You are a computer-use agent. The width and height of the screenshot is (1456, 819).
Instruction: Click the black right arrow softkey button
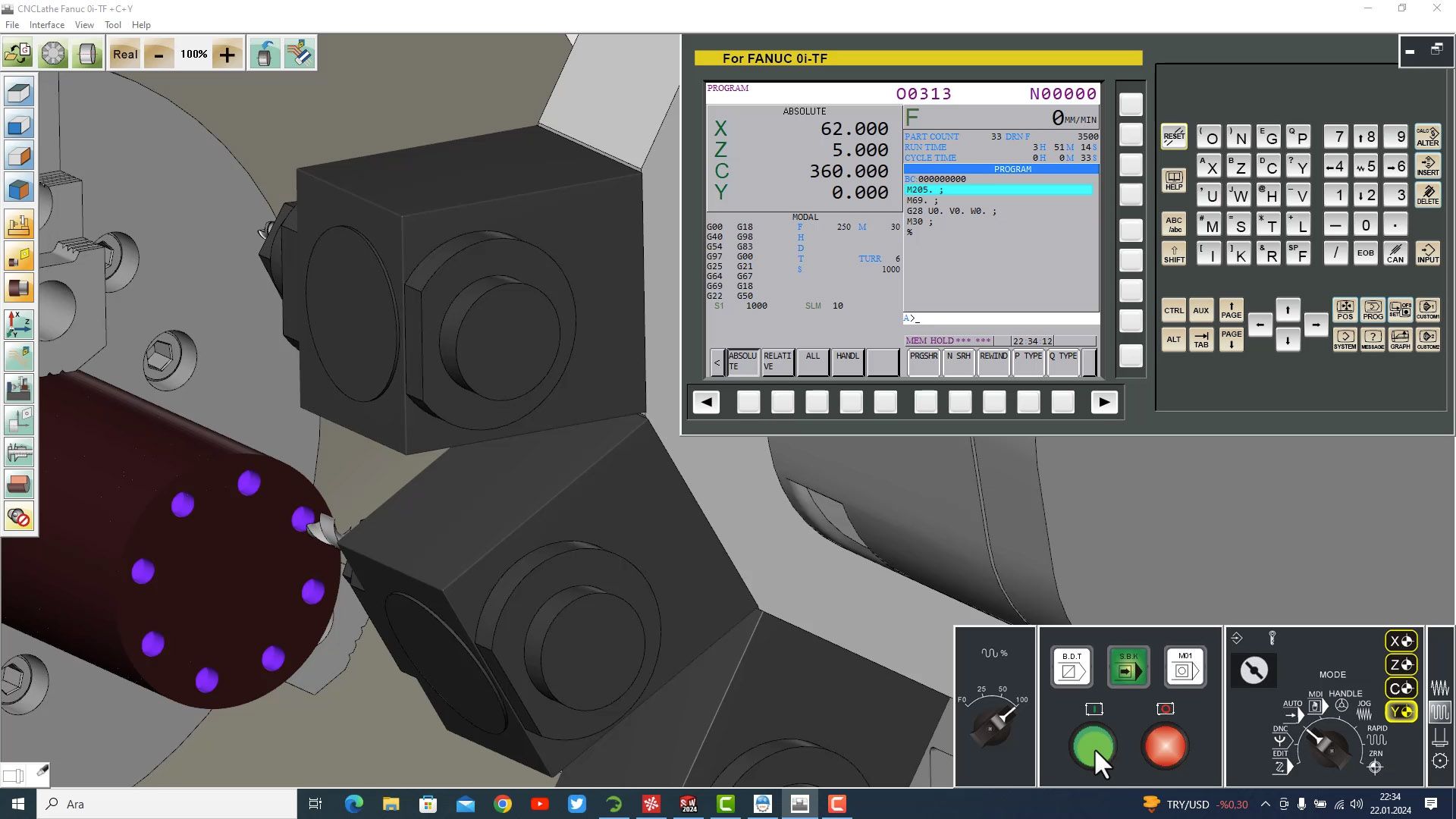coord(1104,402)
